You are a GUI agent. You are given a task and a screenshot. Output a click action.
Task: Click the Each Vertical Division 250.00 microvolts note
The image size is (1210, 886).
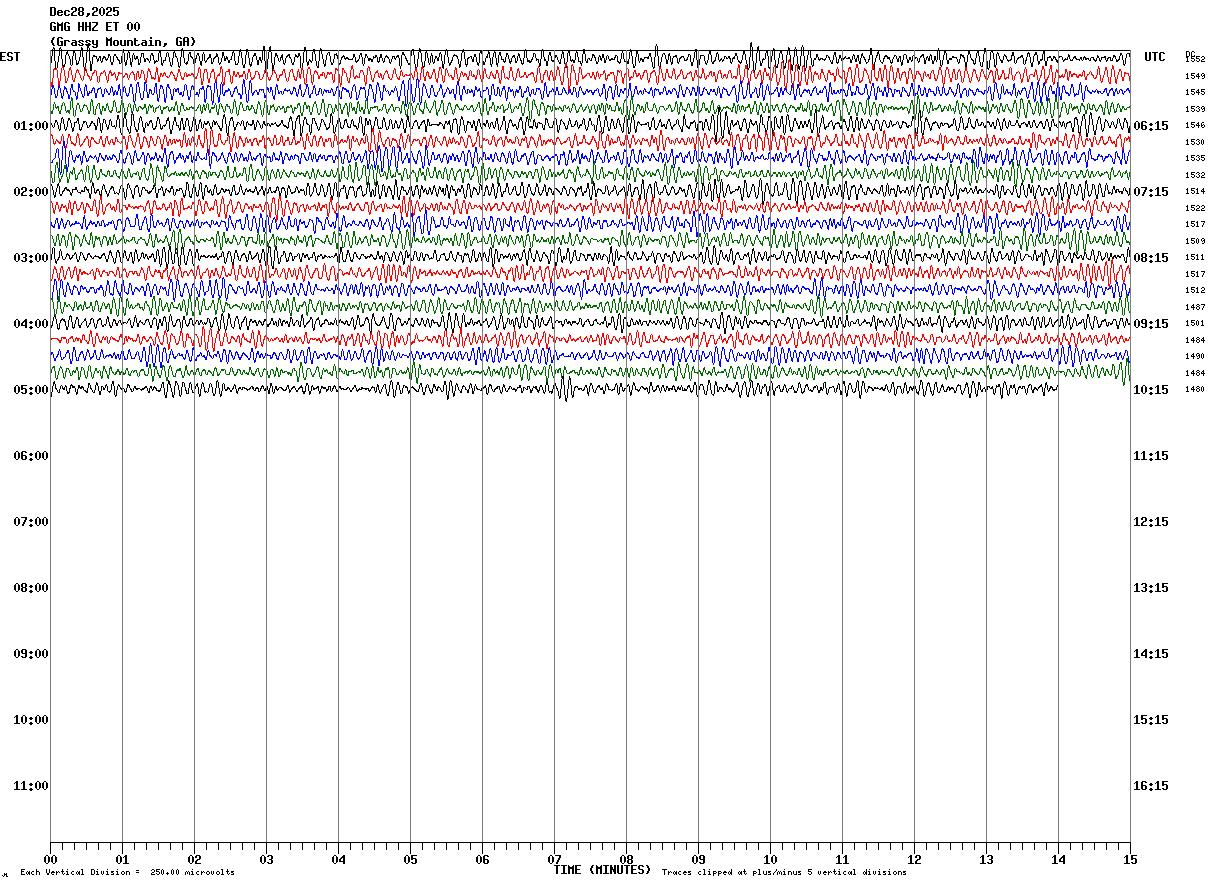(x=128, y=873)
